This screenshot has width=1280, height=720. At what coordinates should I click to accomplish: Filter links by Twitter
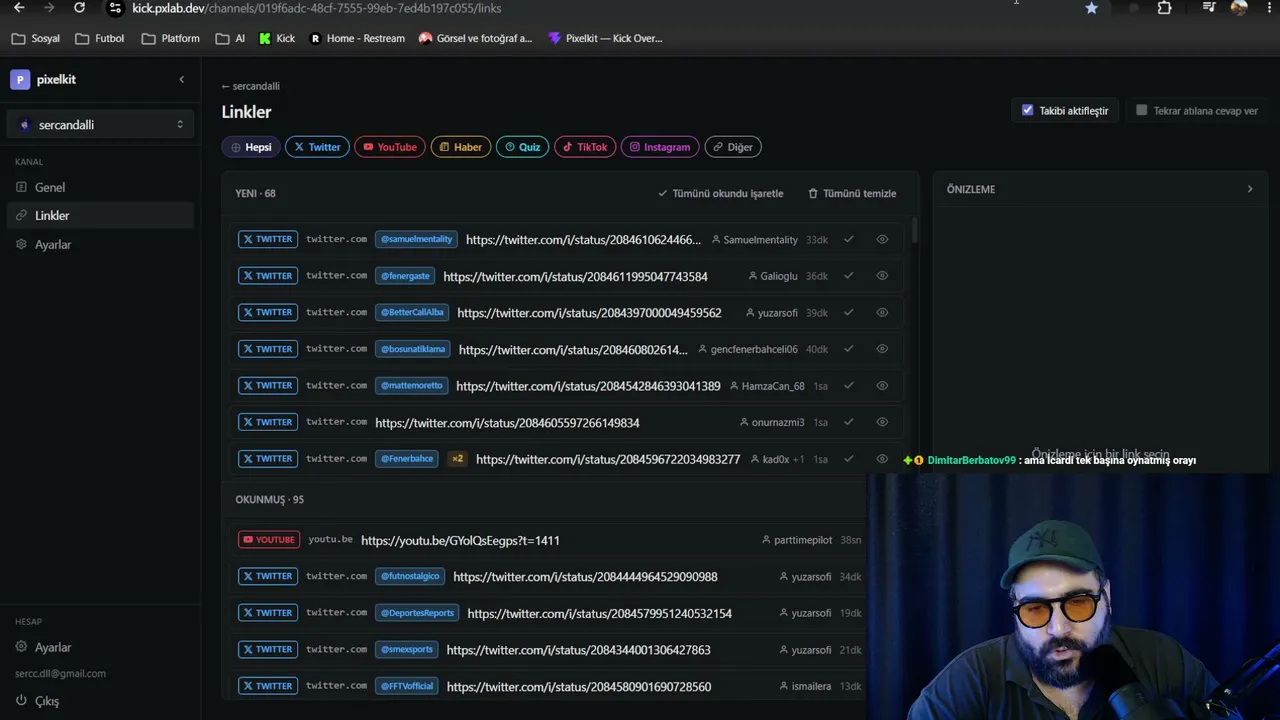pos(317,147)
